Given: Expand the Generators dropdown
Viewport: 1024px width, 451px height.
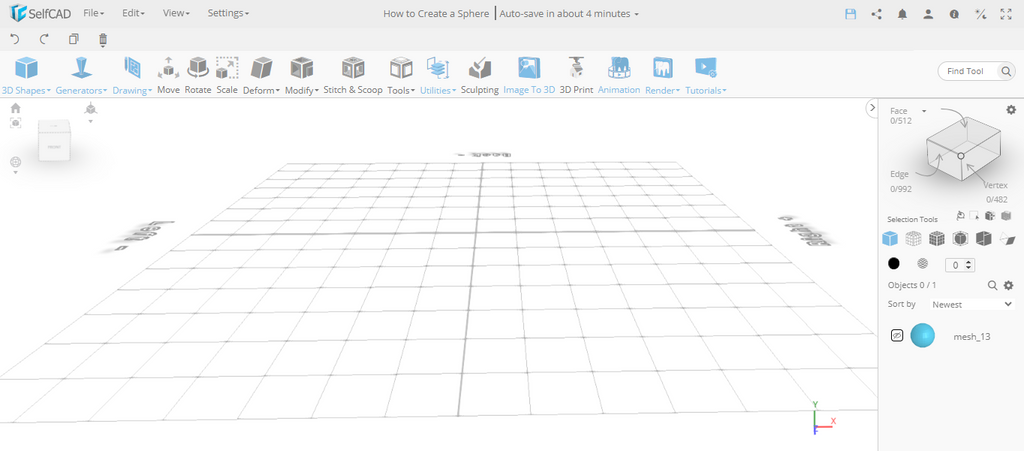Looking at the screenshot, I should [81, 91].
